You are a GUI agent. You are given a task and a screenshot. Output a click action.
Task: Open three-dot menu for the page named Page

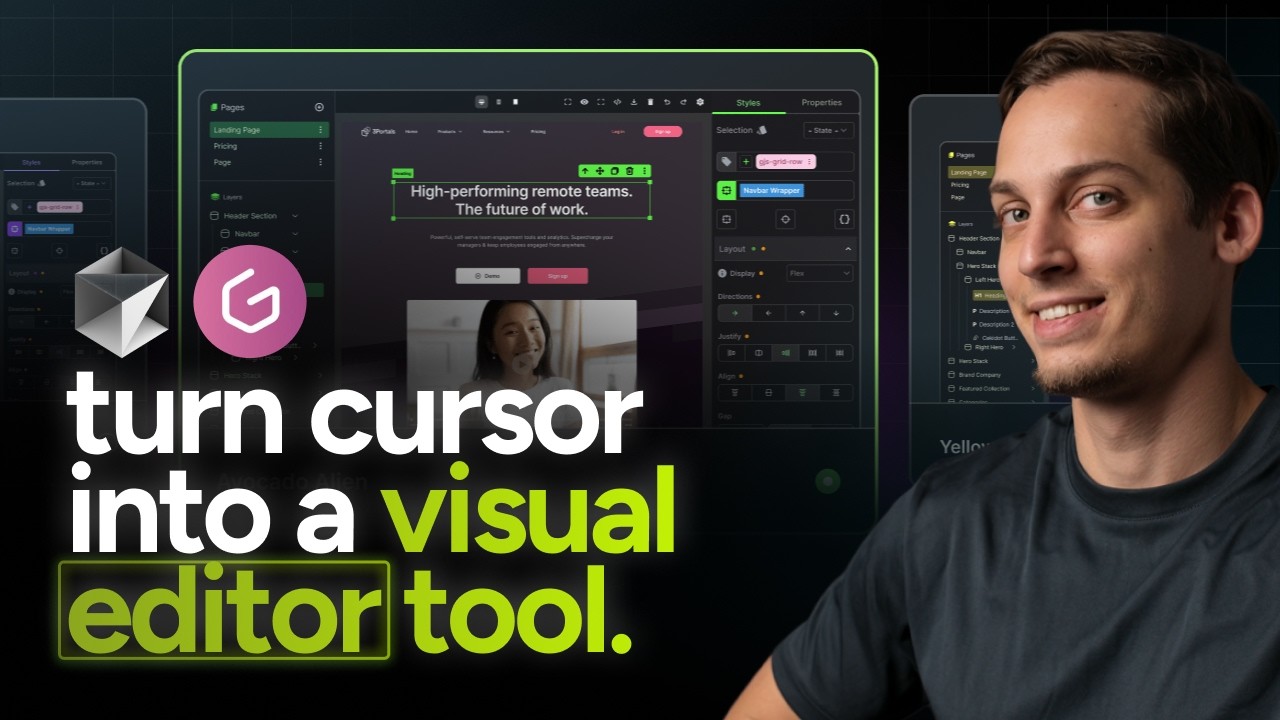(x=321, y=162)
